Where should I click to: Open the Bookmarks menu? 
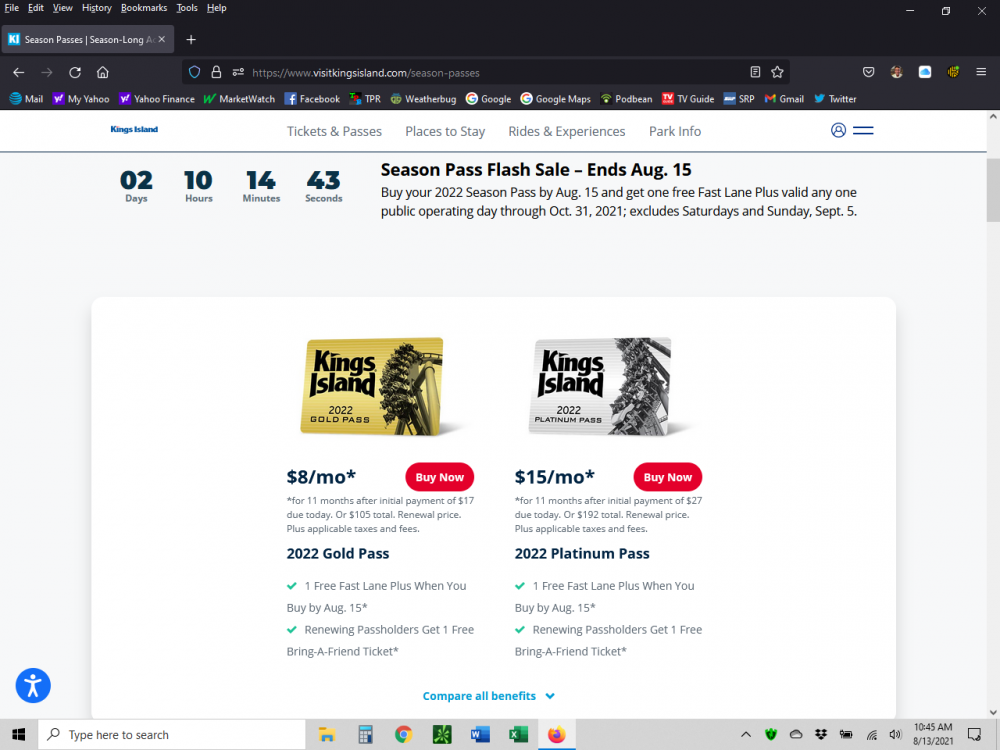pos(144,8)
